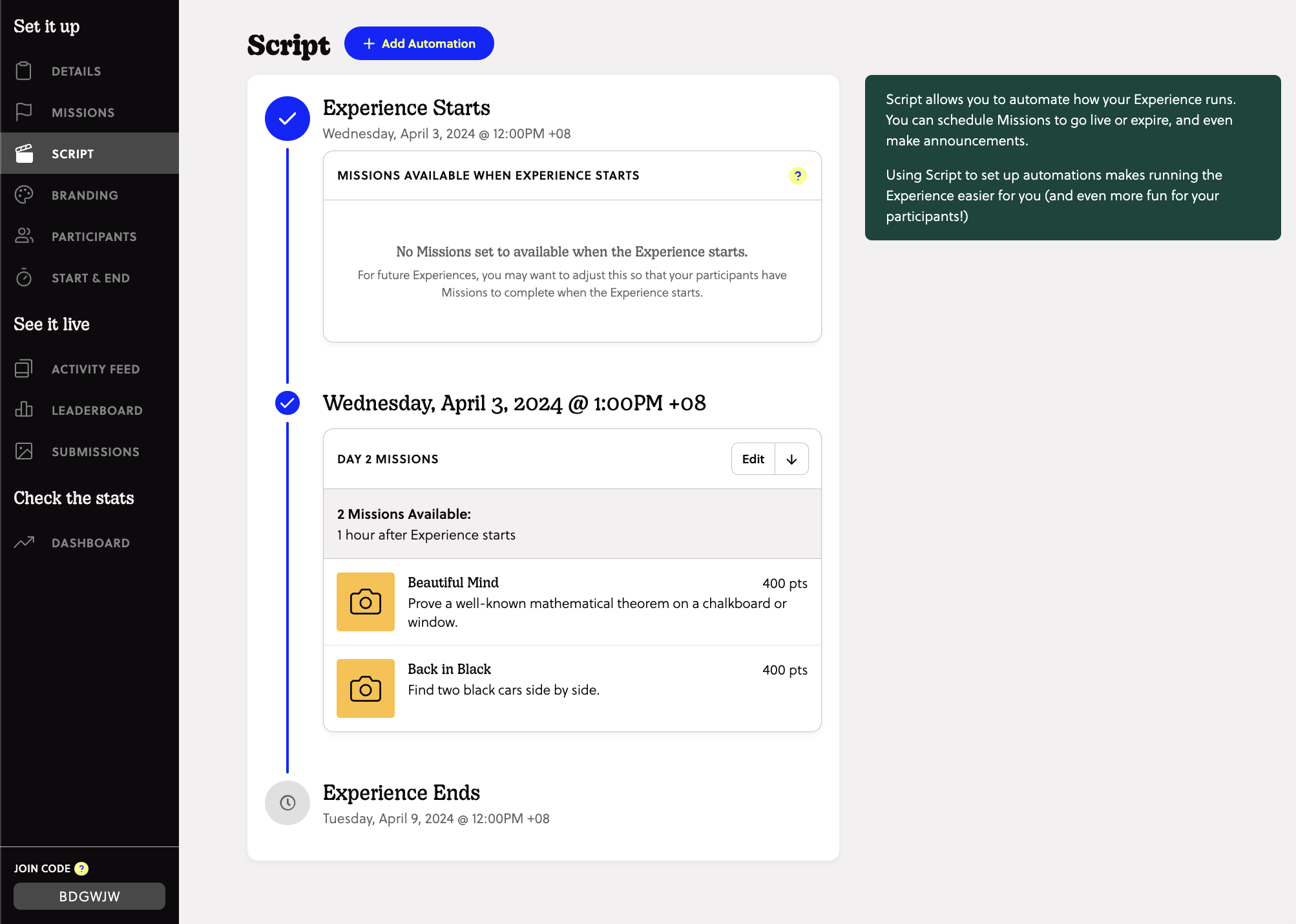Click Edit on Day 2 Missions
The image size is (1296, 924).
[752, 459]
